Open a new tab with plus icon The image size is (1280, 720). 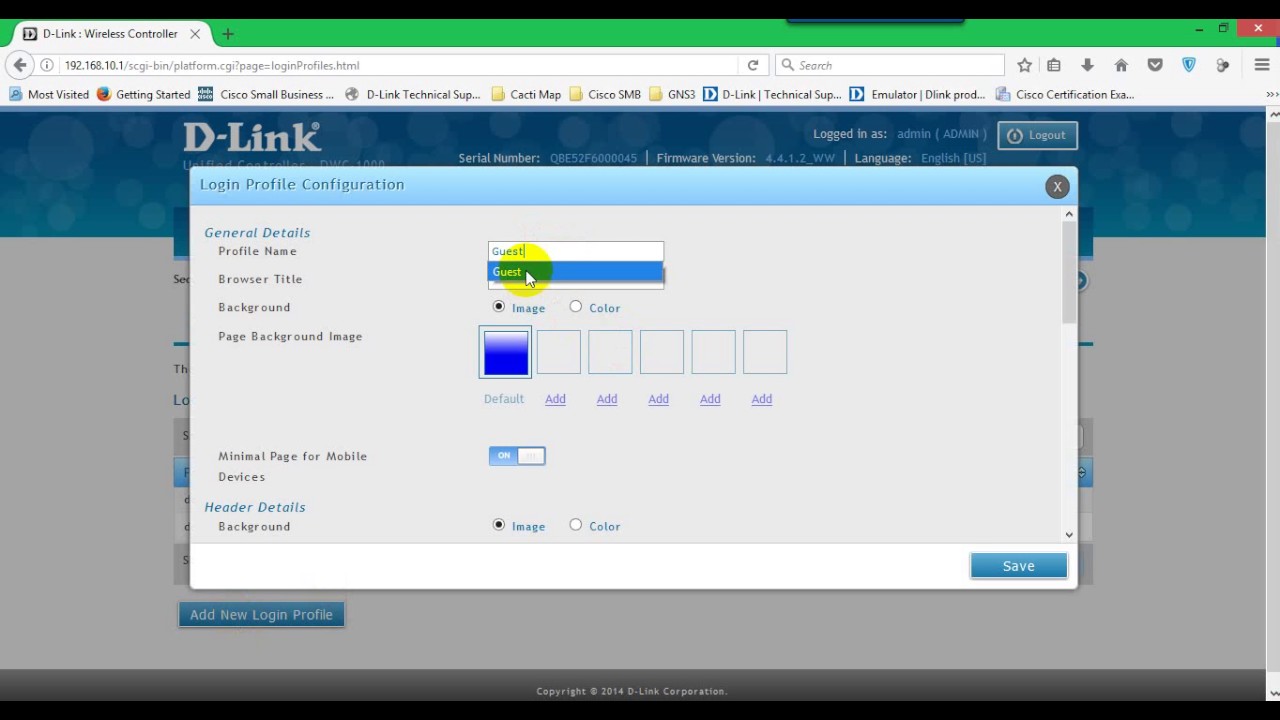[228, 34]
